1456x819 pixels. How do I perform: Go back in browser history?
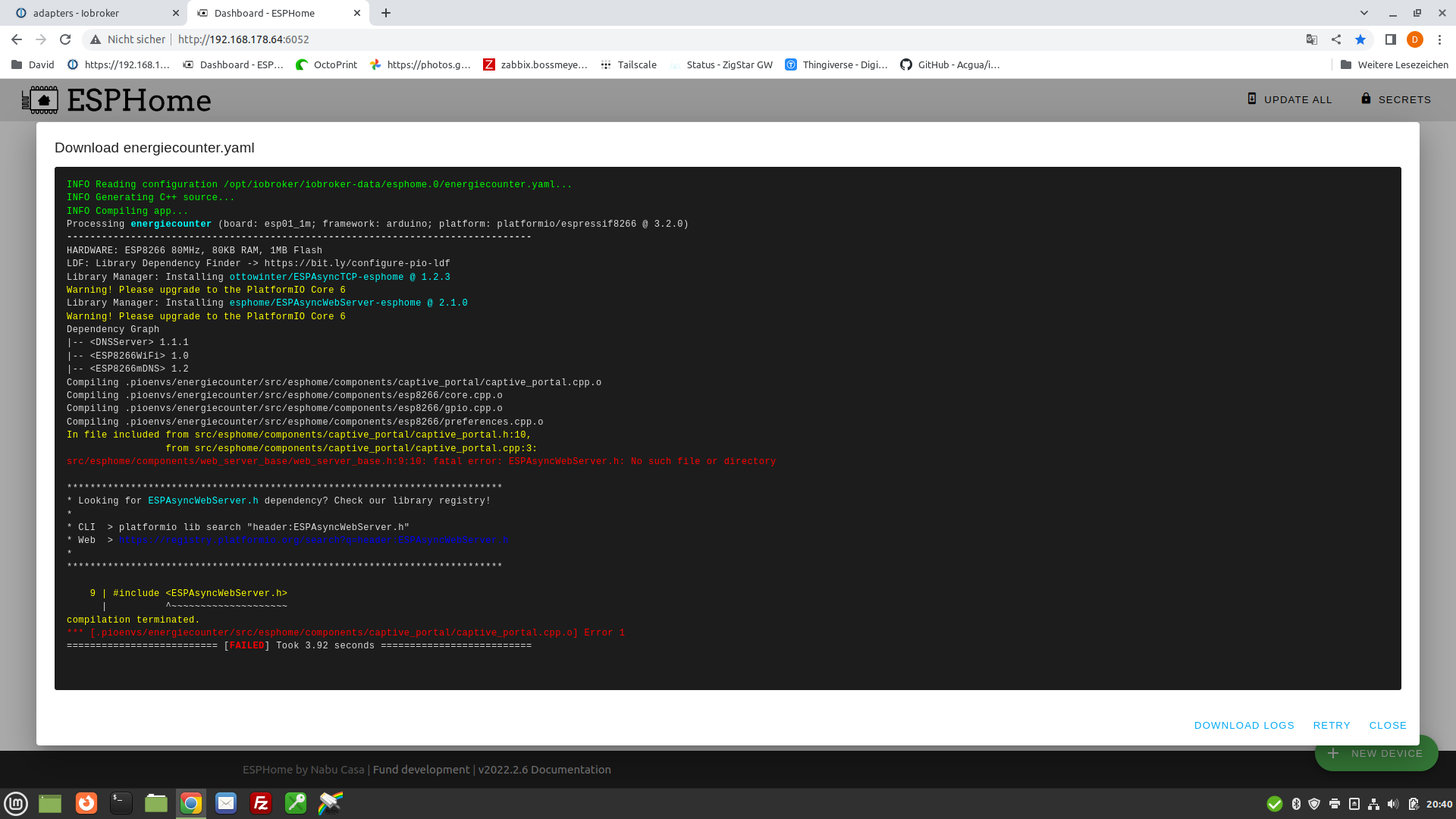(17, 39)
